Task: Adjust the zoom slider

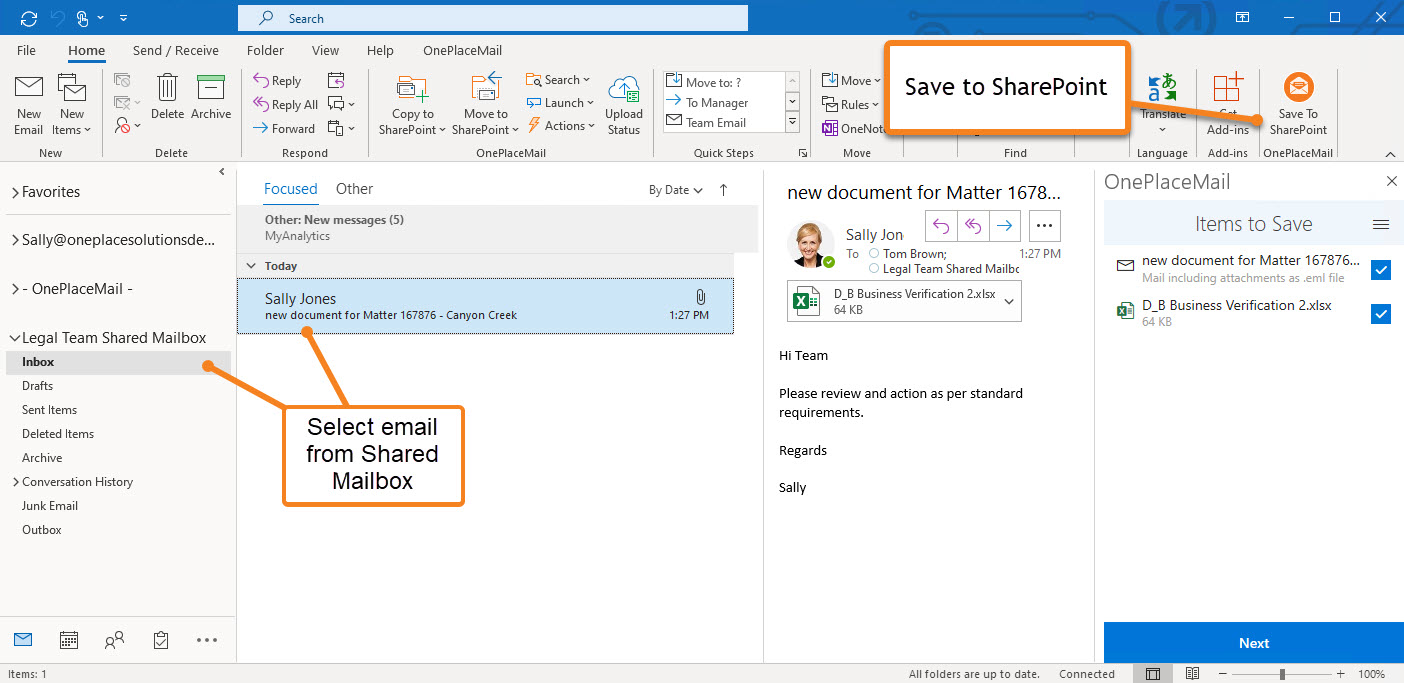Action: 1281,674
